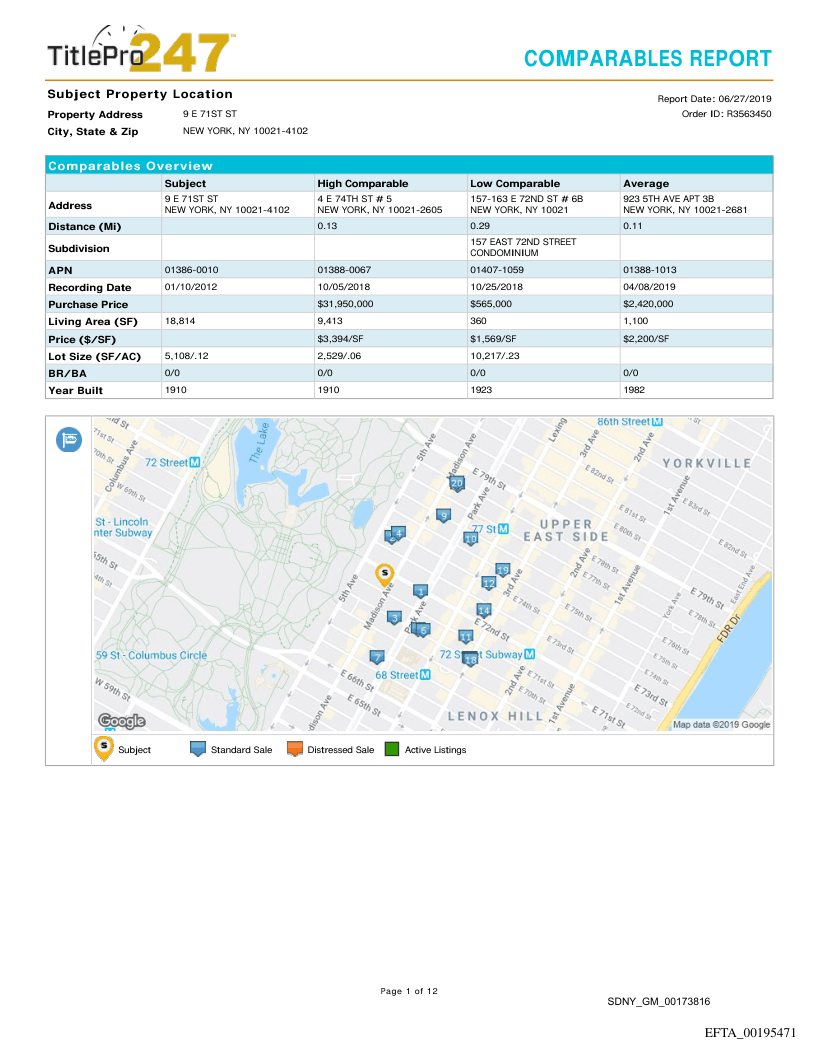The image size is (816, 1056).
Task: Open comparable marker 14 on the map
Action: (484, 610)
